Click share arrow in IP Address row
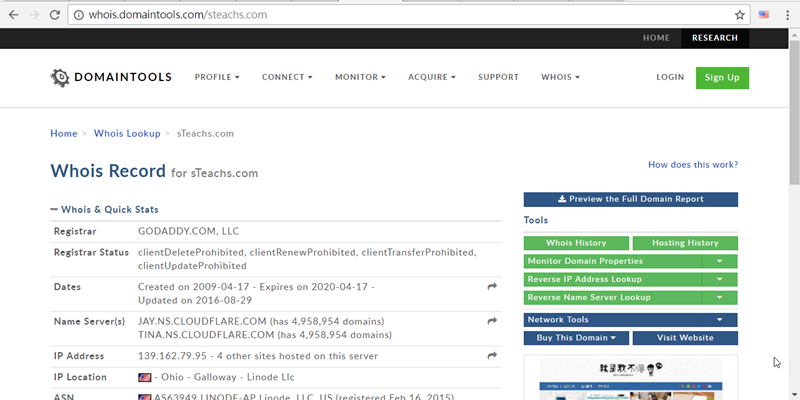Image resolution: width=800 pixels, height=400 pixels. [x=492, y=356]
